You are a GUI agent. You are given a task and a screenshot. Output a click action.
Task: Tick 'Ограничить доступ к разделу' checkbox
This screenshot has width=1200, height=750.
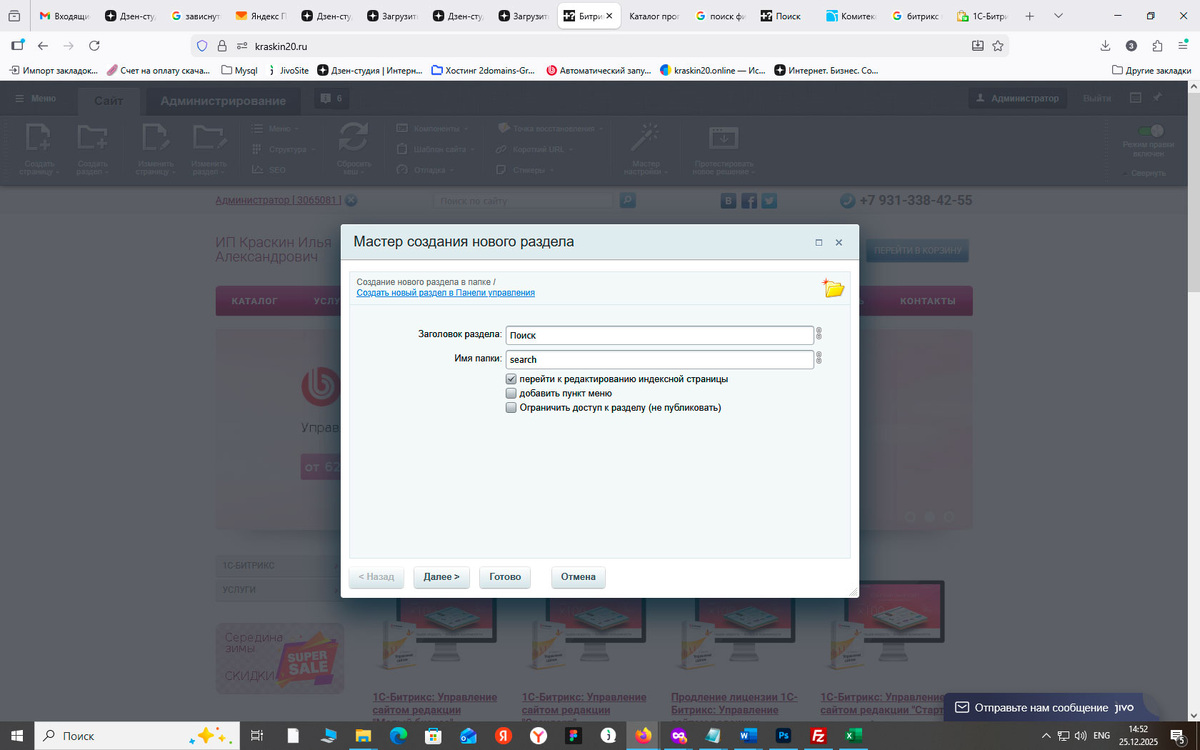511,408
